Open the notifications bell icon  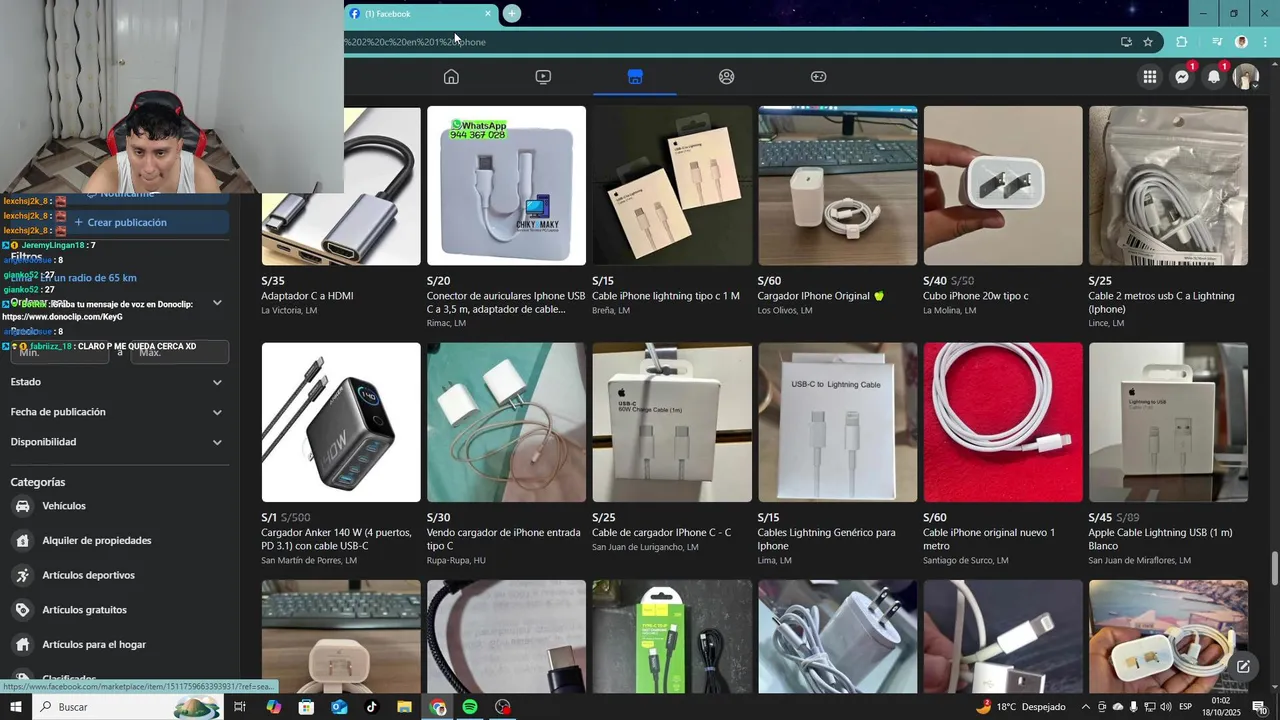[x=1214, y=77]
